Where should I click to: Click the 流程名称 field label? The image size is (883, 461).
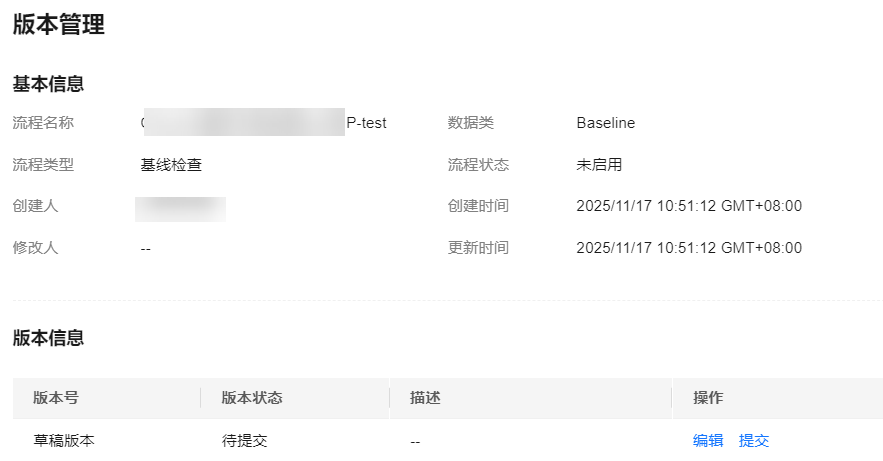click(x=43, y=123)
